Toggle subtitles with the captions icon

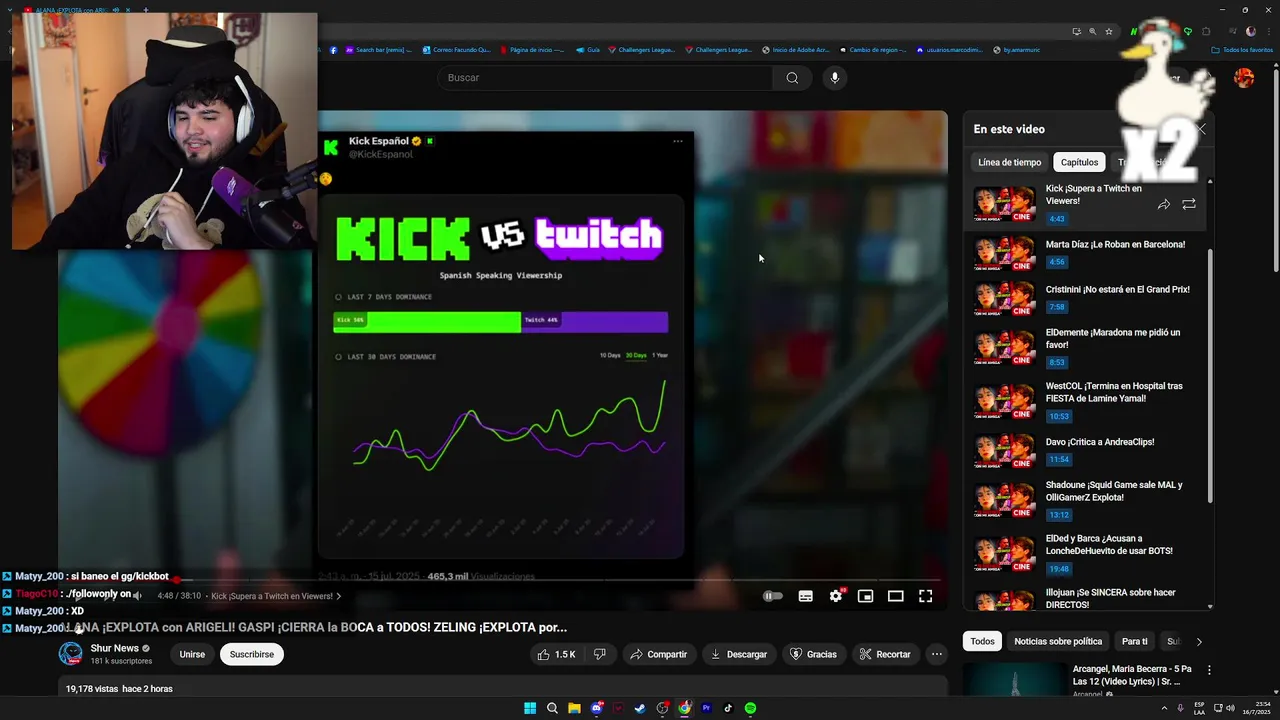point(806,596)
